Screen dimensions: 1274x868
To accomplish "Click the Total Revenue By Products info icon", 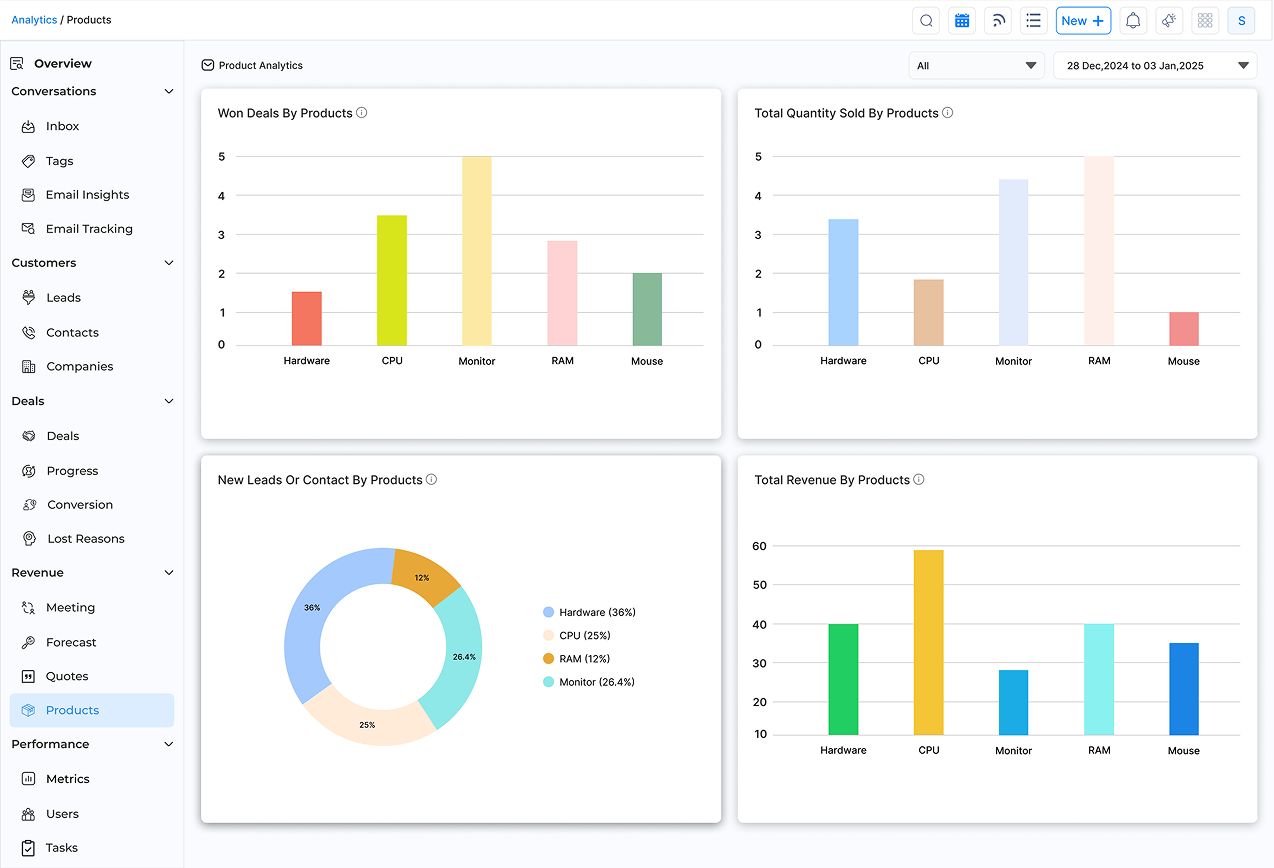I will tap(918, 479).
